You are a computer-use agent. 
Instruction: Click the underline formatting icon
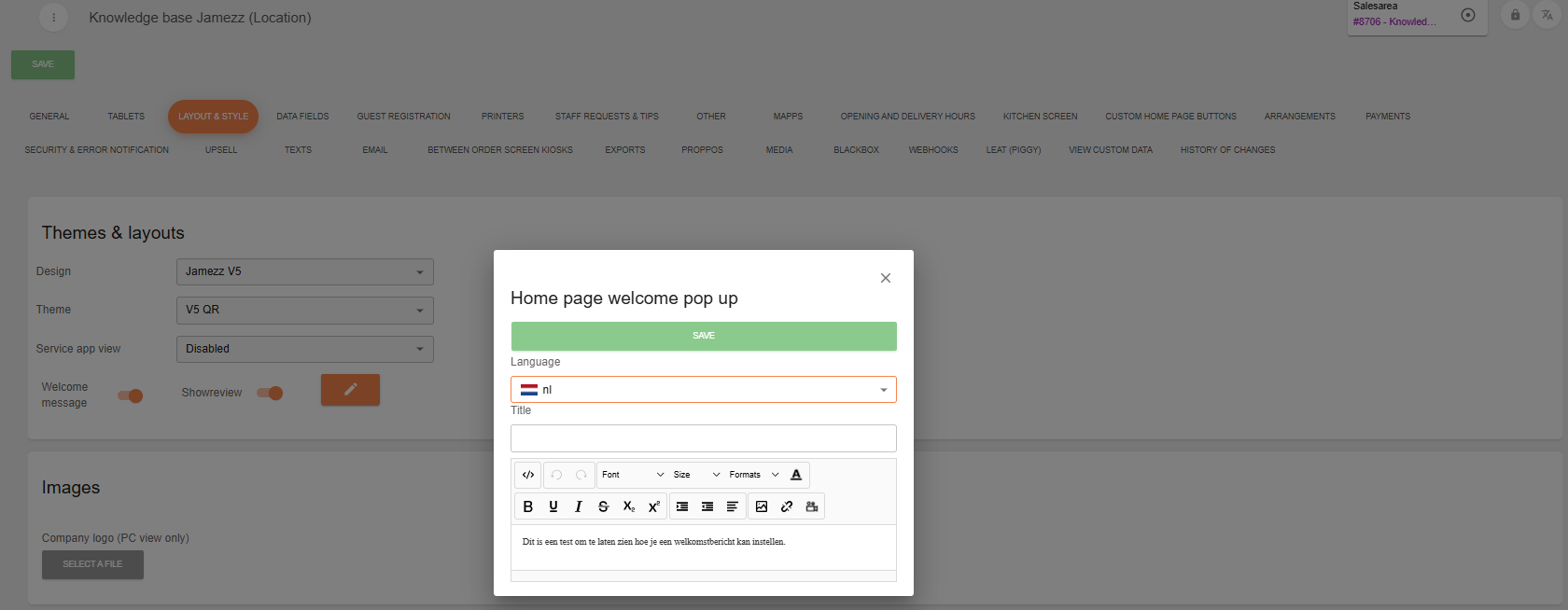click(x=553, y=506)
